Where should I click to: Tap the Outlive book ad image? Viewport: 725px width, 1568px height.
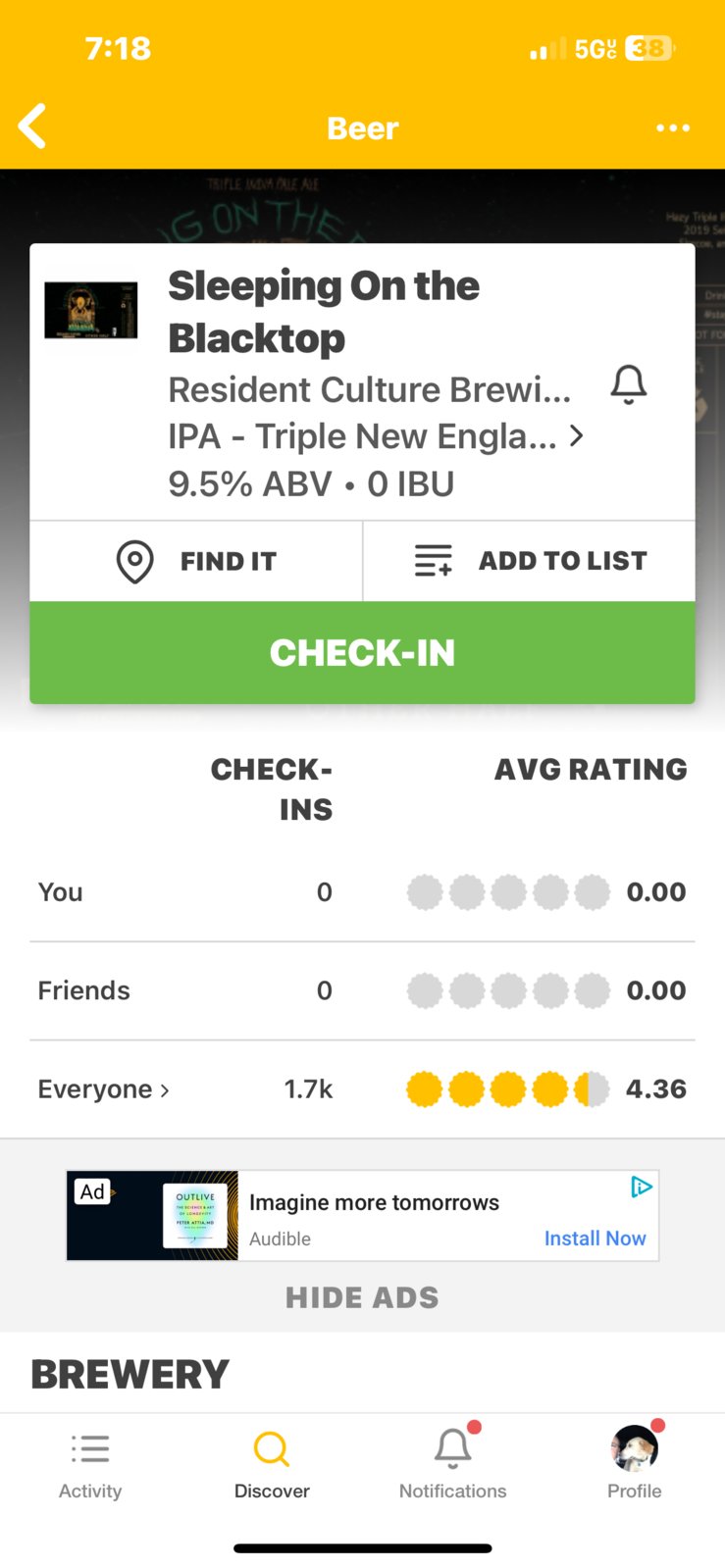[x=194, y=1216]
